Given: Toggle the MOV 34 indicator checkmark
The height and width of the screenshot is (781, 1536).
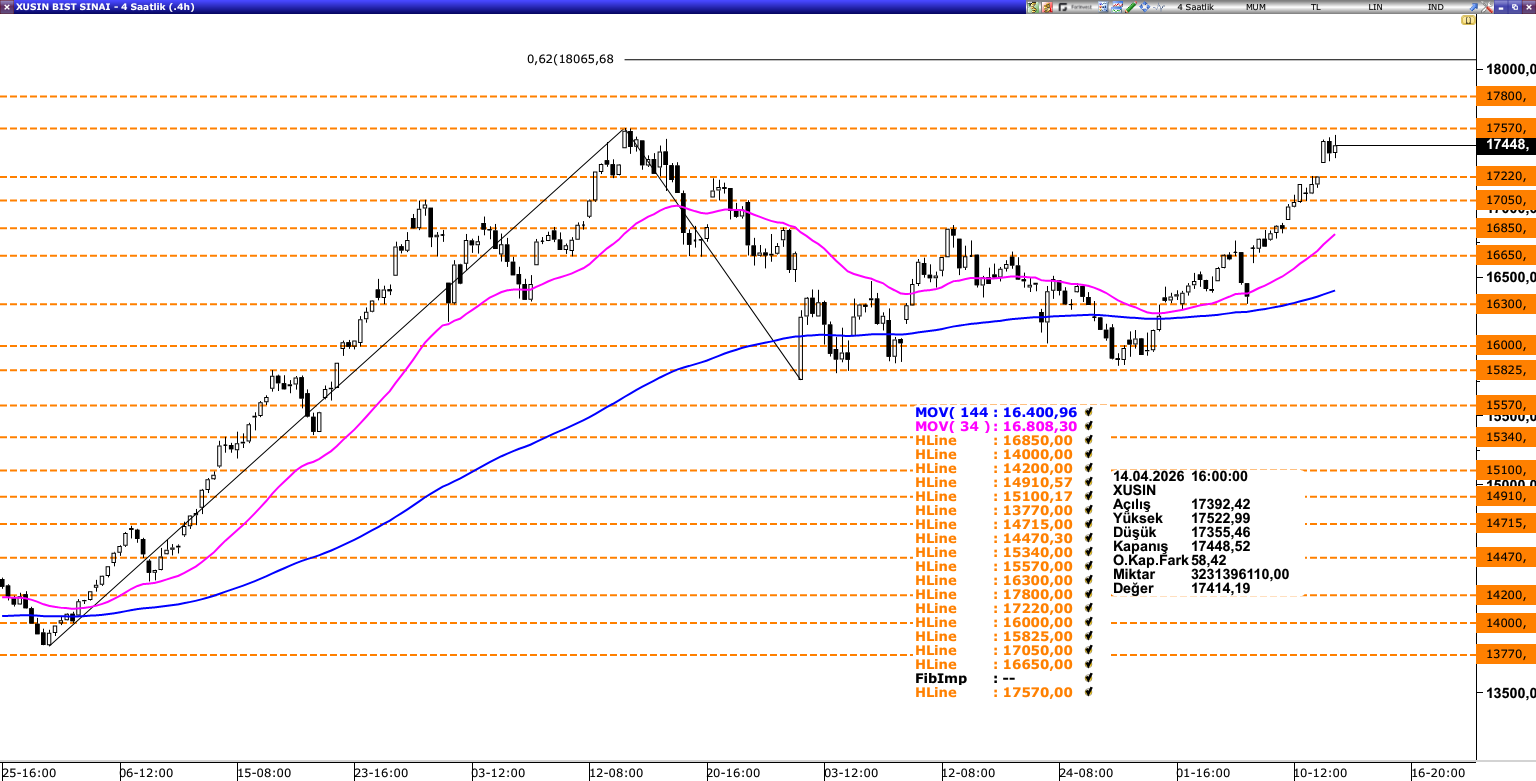Looking at the screenshot, I should click(1088, 426).
